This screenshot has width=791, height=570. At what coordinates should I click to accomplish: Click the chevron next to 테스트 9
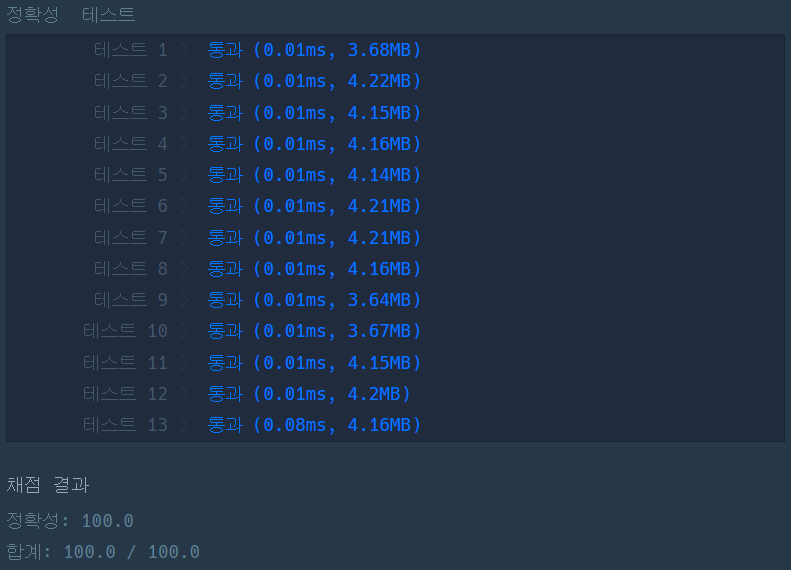(x=185, y=300)
